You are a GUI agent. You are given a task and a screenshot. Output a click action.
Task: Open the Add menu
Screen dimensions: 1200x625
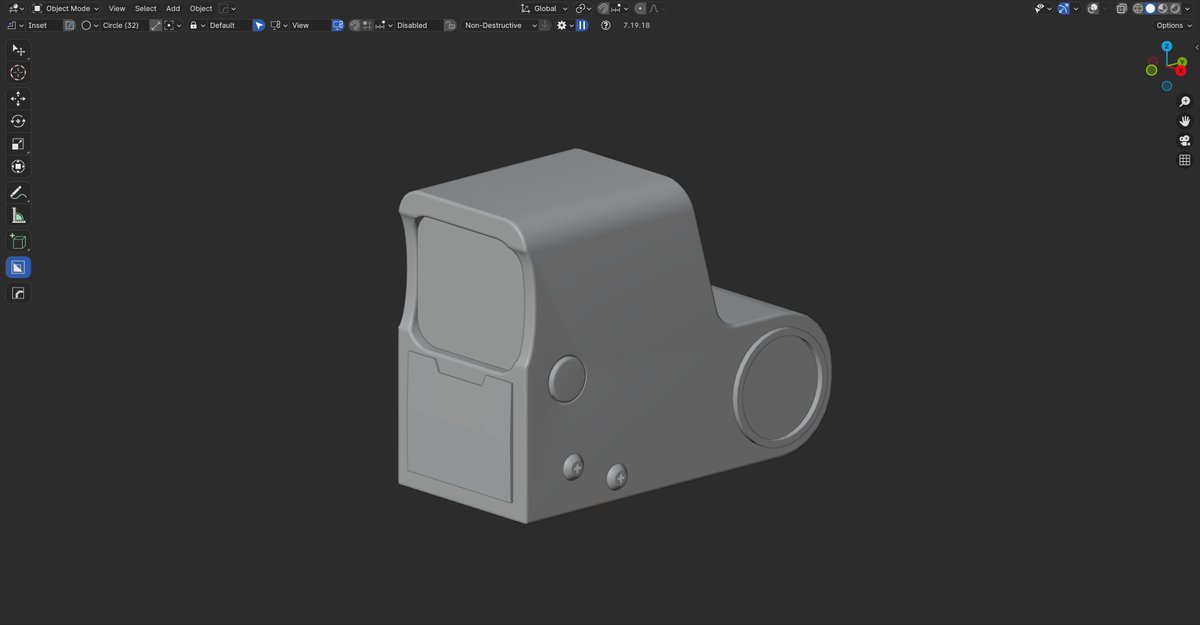(173, 8)
